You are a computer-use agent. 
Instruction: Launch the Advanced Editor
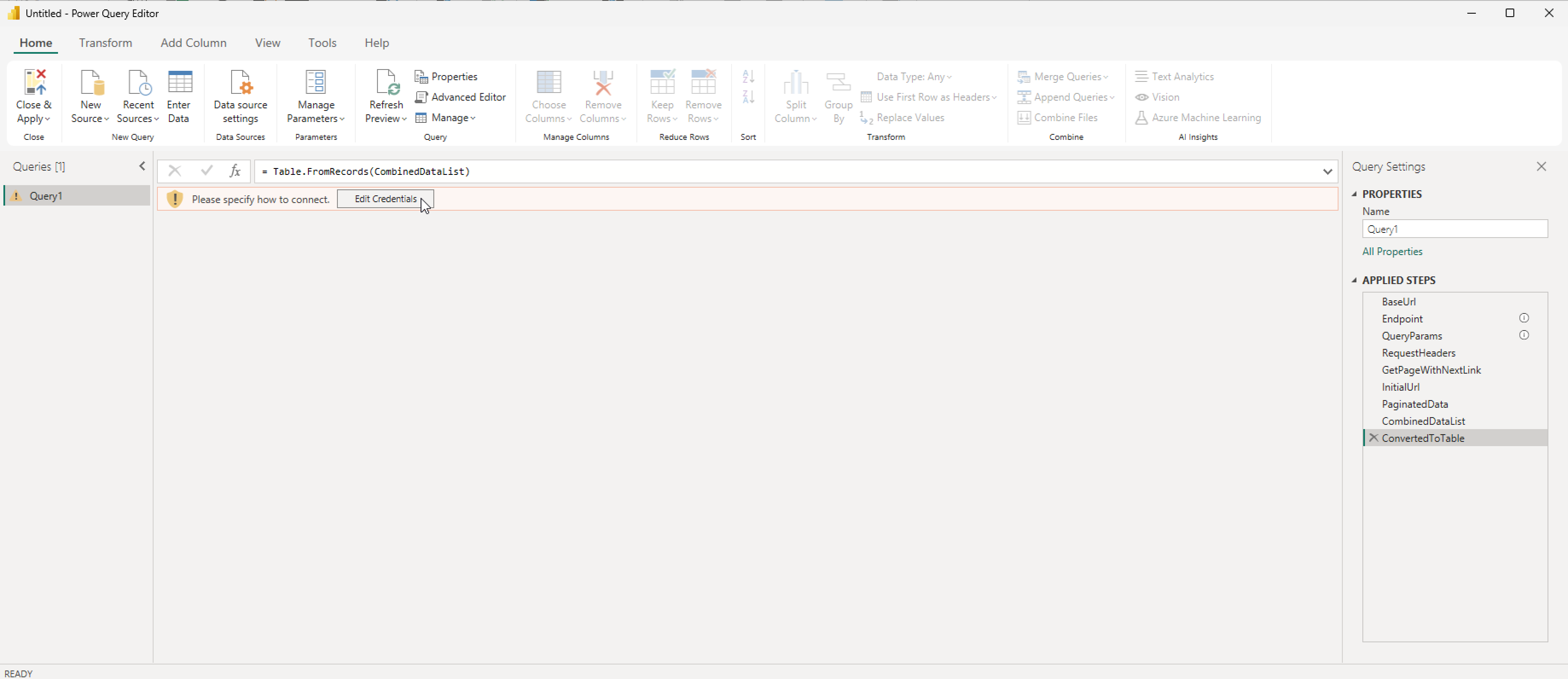point(460,97)
